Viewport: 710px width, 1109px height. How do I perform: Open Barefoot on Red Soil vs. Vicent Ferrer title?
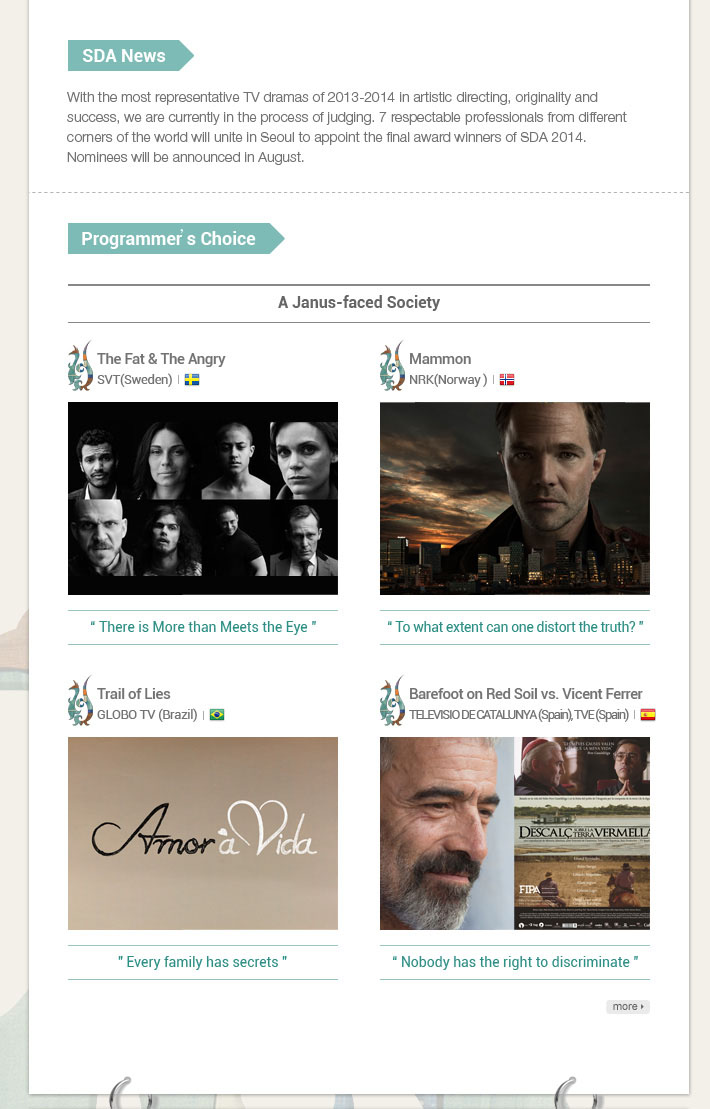click(x=525, y=694)
